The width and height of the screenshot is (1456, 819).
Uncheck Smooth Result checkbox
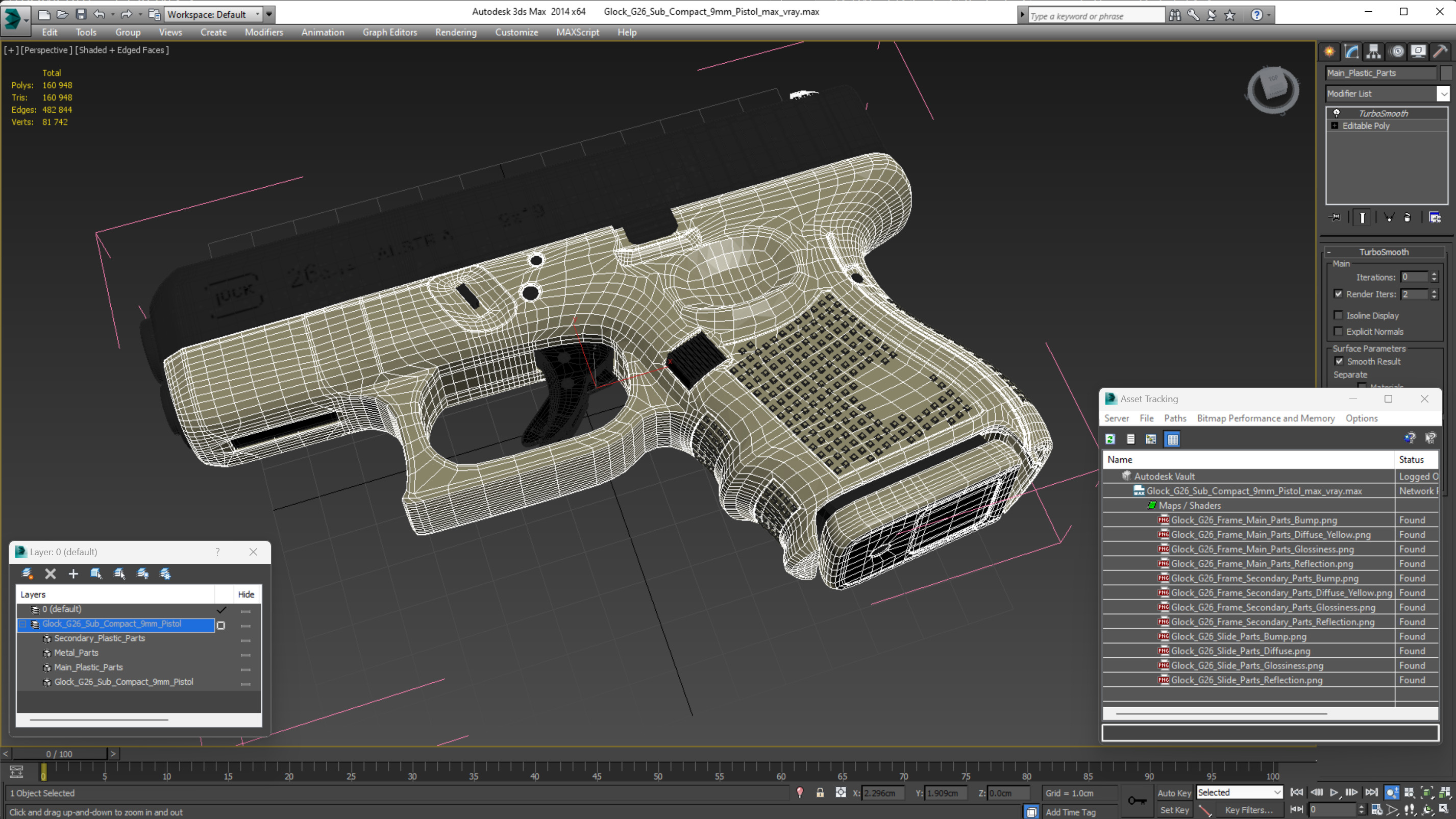coord(1339,361)
